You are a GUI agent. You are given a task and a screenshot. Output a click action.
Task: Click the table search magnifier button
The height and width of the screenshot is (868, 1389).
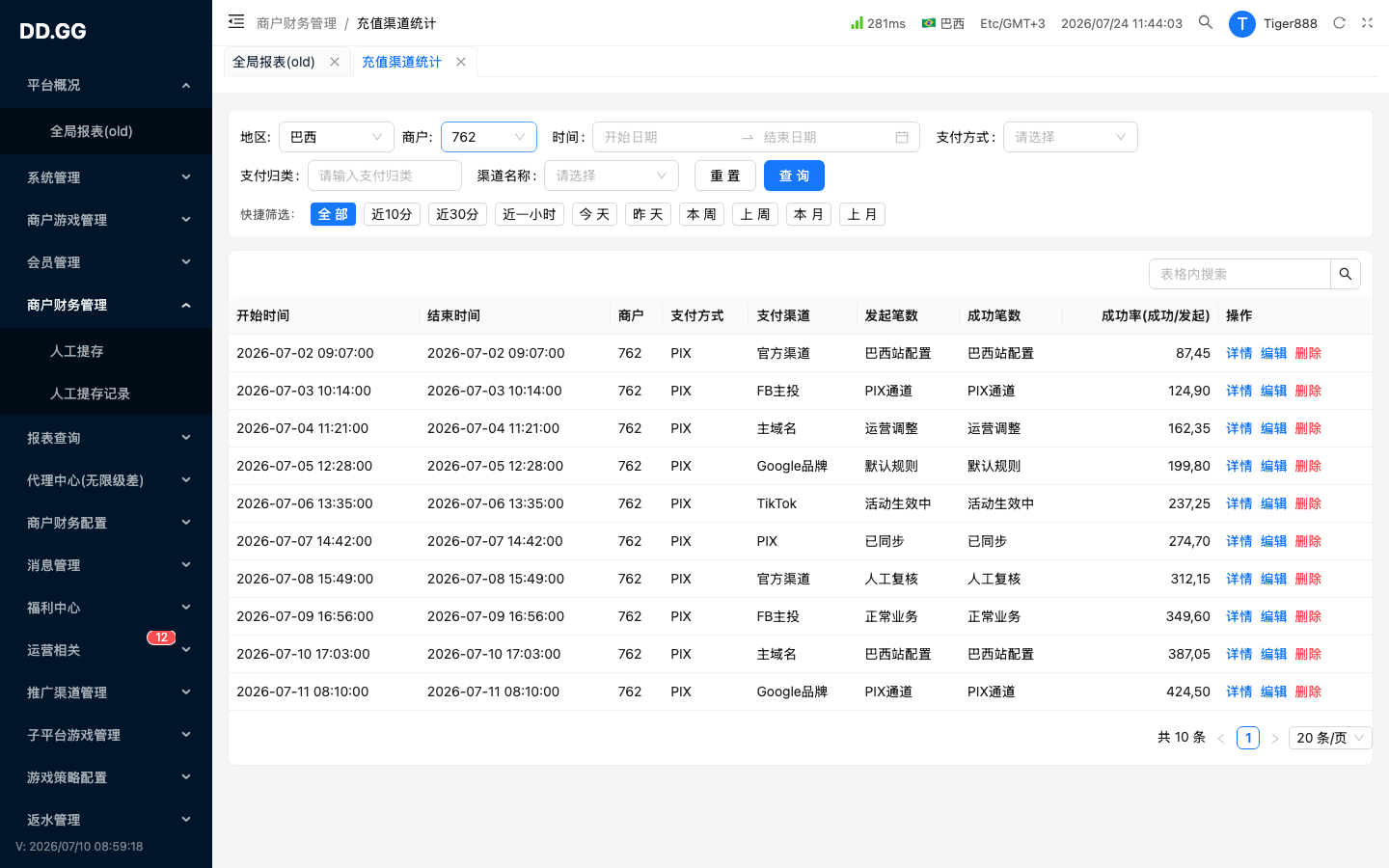pyautogui.click(x=1346, y=274)
